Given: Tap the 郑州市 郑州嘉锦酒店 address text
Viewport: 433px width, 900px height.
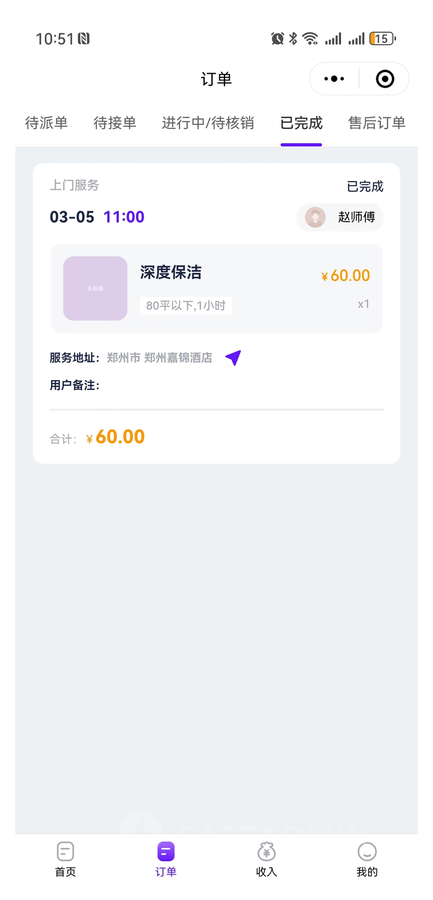Looking at the screenshot, I should tap(160, 358).
